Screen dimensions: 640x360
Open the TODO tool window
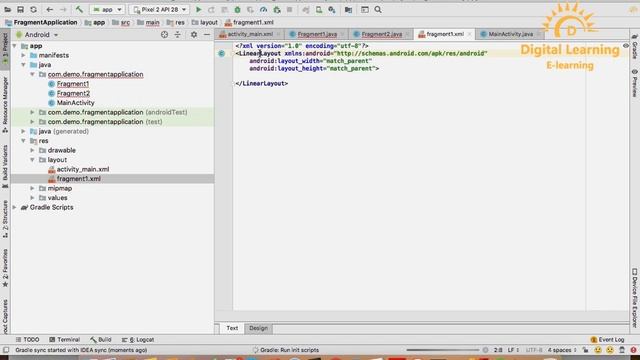click(27, 340)
